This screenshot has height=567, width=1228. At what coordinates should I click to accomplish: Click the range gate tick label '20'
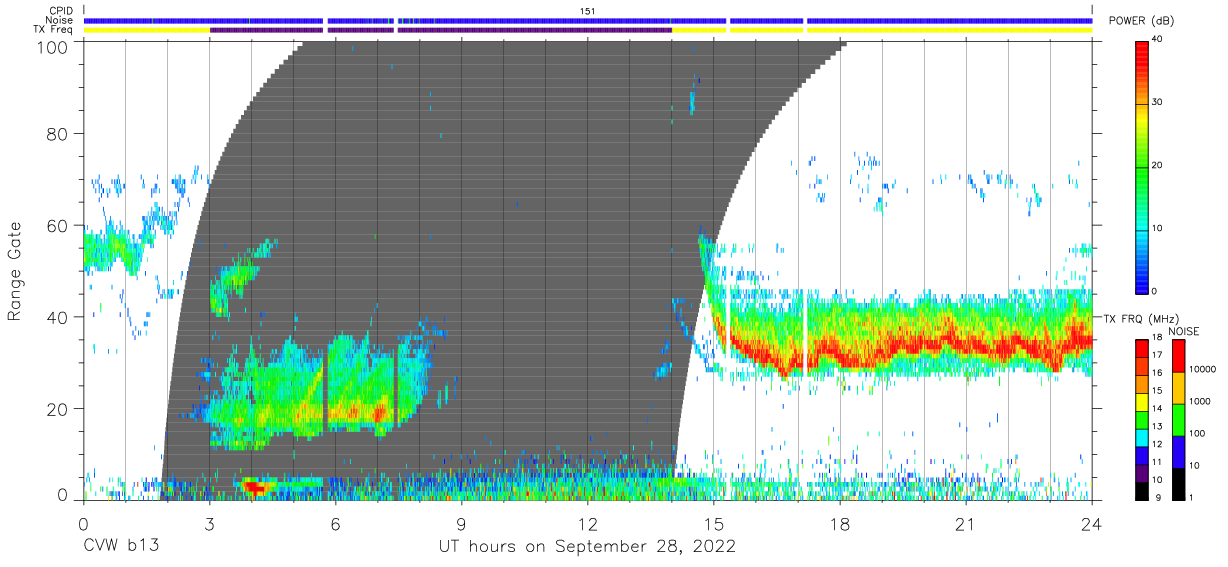pyautogui.click(x=58, y=407)
